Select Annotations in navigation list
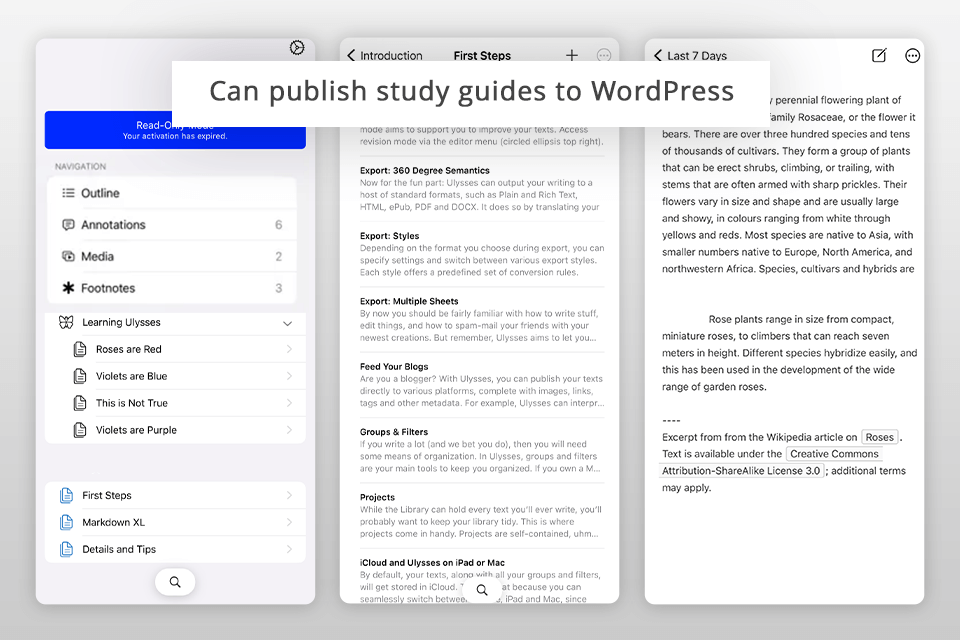 [172, 225]
